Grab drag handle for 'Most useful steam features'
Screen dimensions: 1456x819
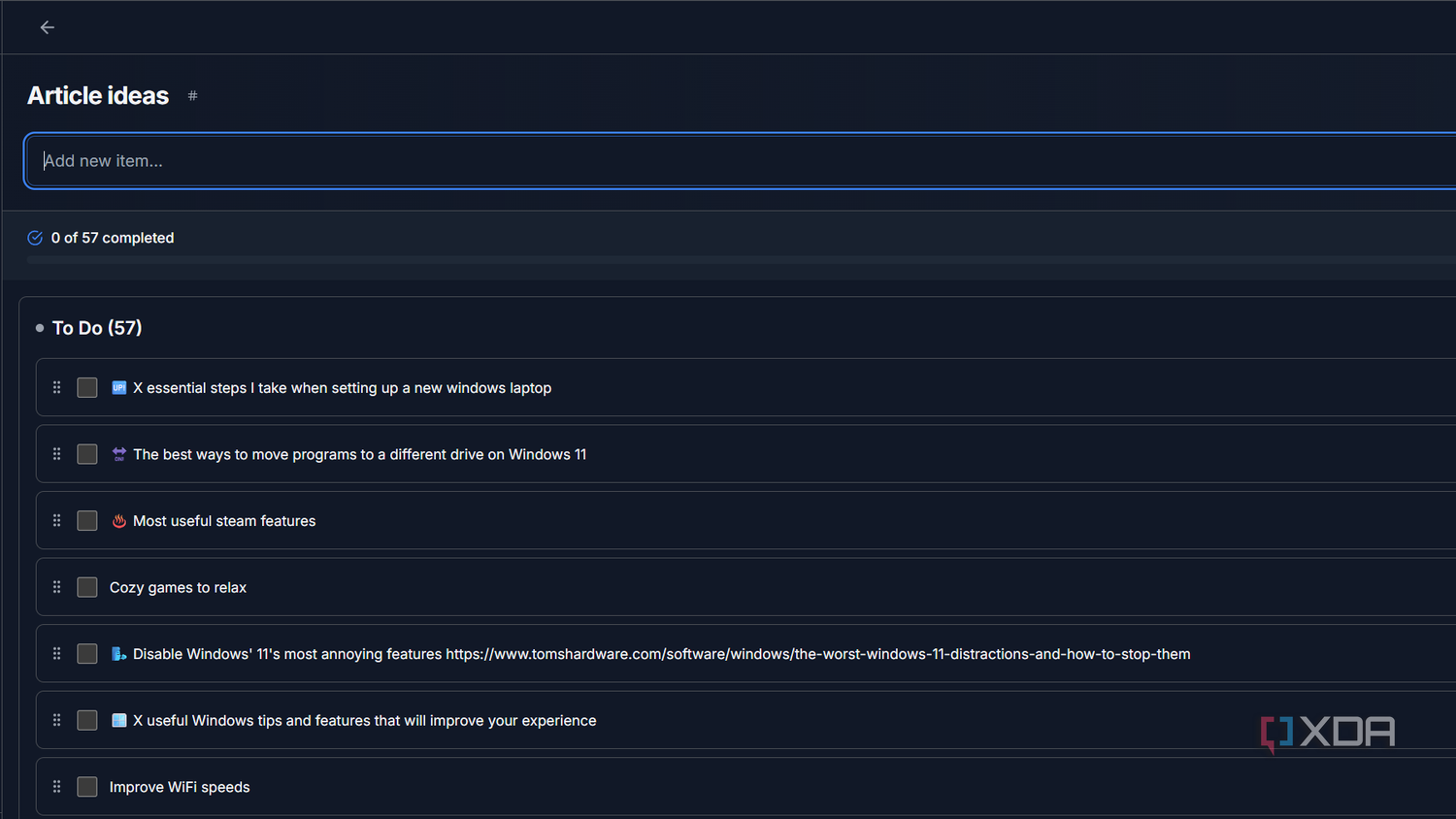pos(56,521)
